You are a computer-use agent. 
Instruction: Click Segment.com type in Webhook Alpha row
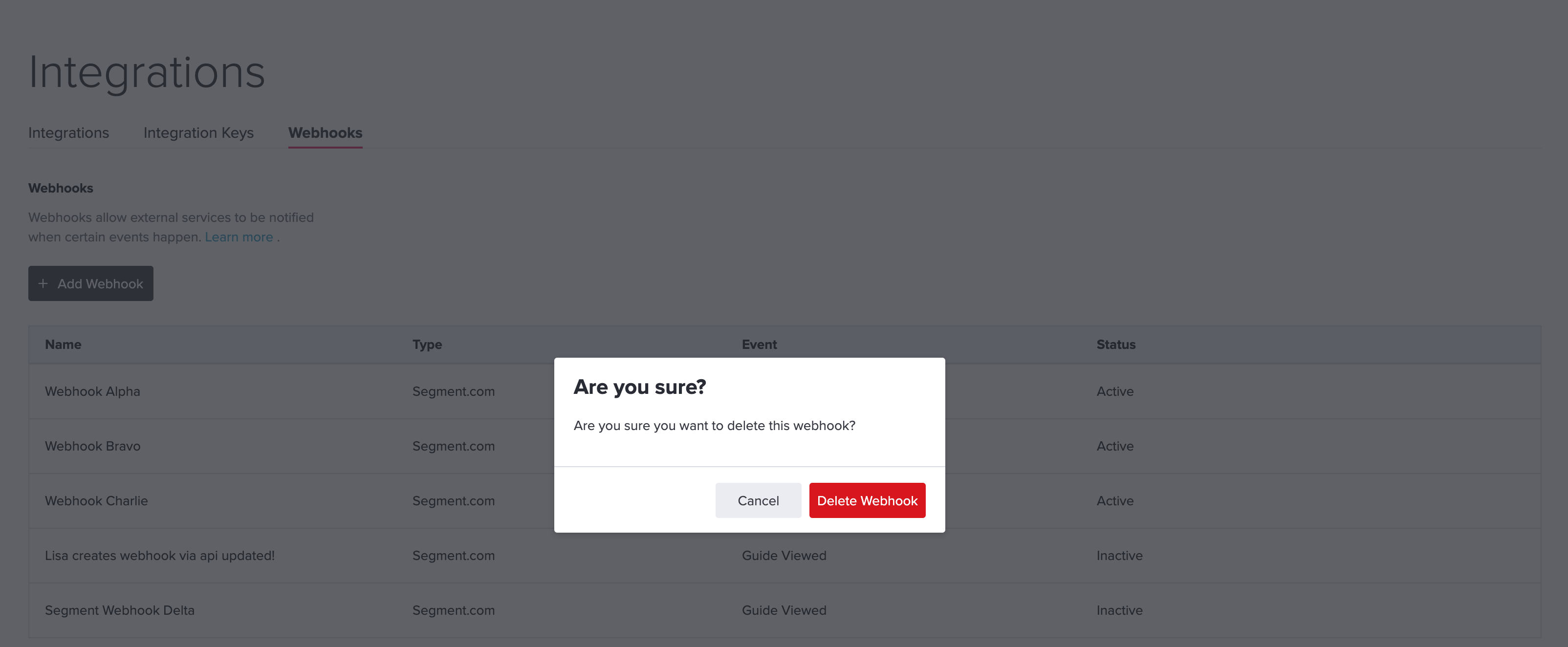point(454,391)
